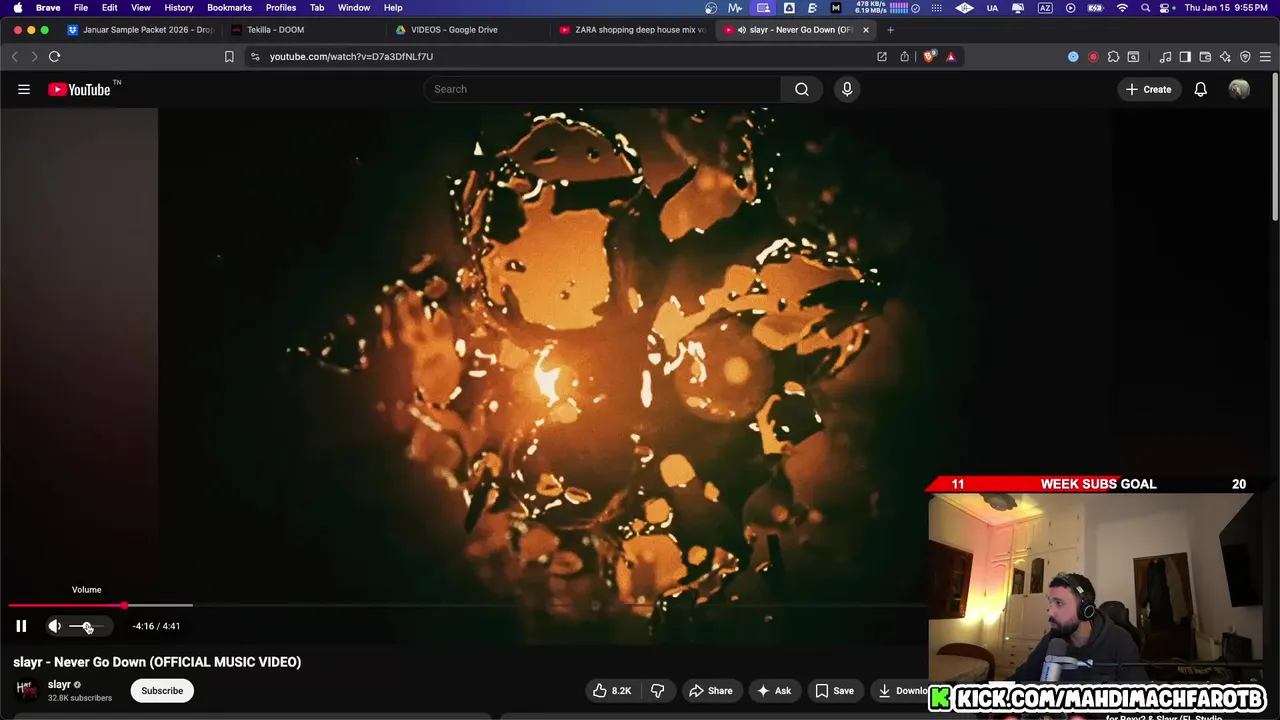Like the video with 8.2K thumbs-up
1280x720 pixels.
[612, 691]
